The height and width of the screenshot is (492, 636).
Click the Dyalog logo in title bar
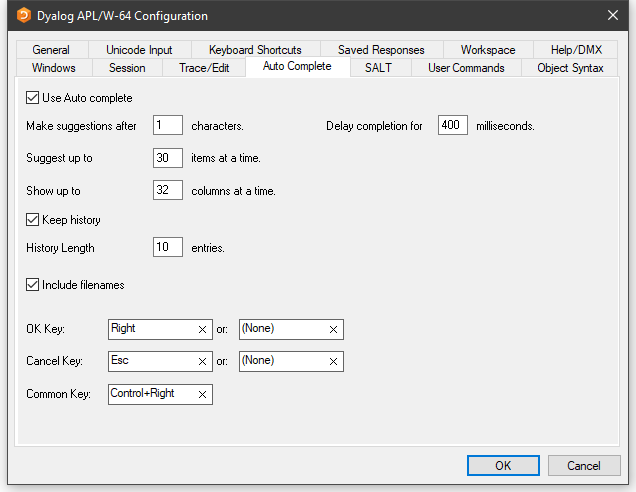(24, 16)
